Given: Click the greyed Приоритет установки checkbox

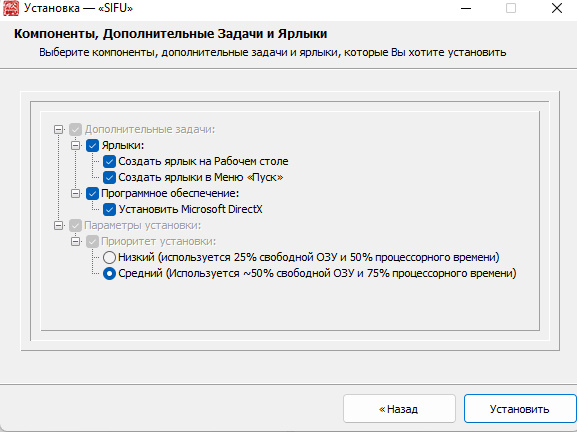Looking at the screenshot, I should pyautogui.click(x=92, y=241).
